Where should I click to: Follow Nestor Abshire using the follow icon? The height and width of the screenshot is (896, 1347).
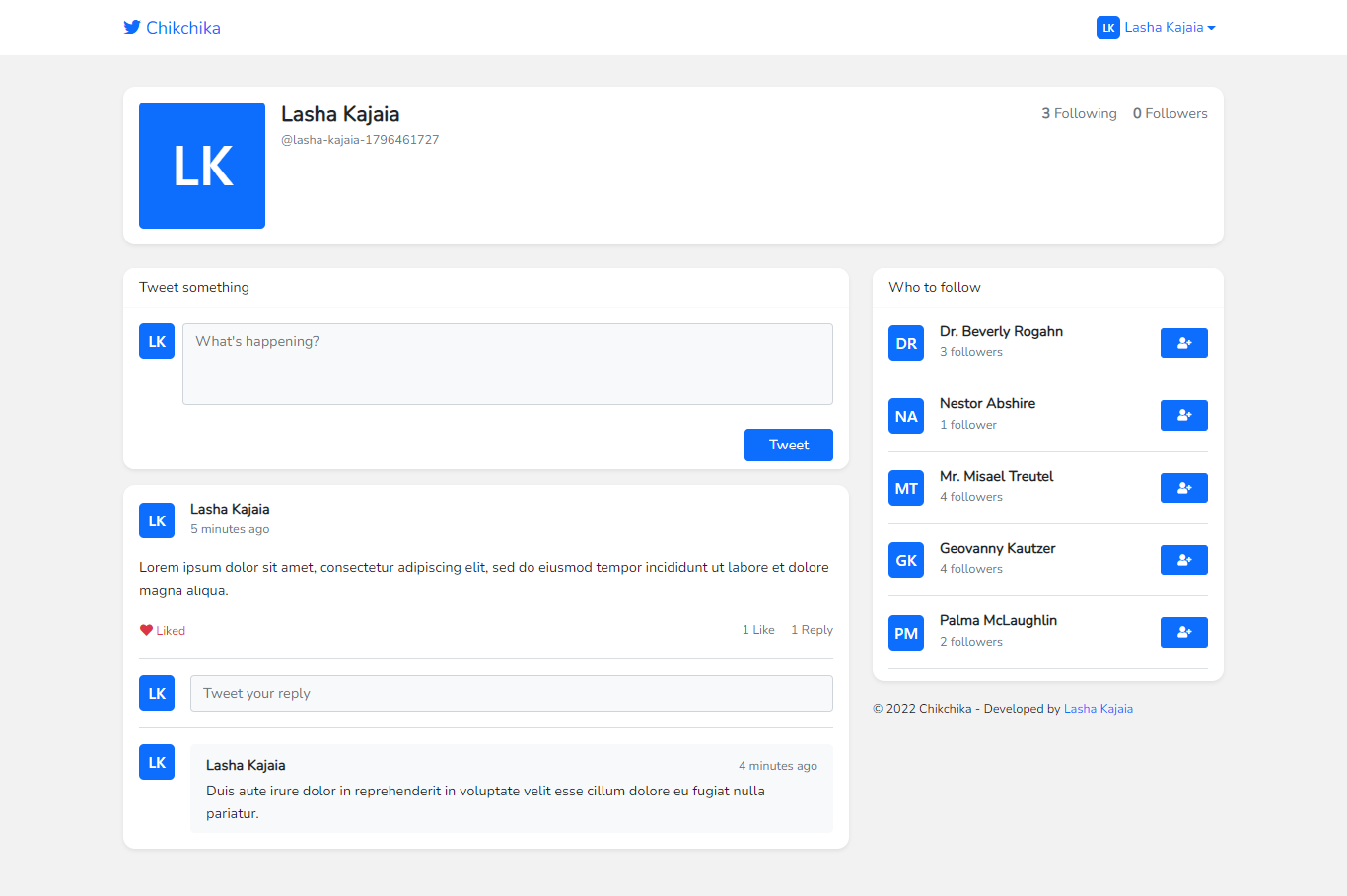point(1183,415)
